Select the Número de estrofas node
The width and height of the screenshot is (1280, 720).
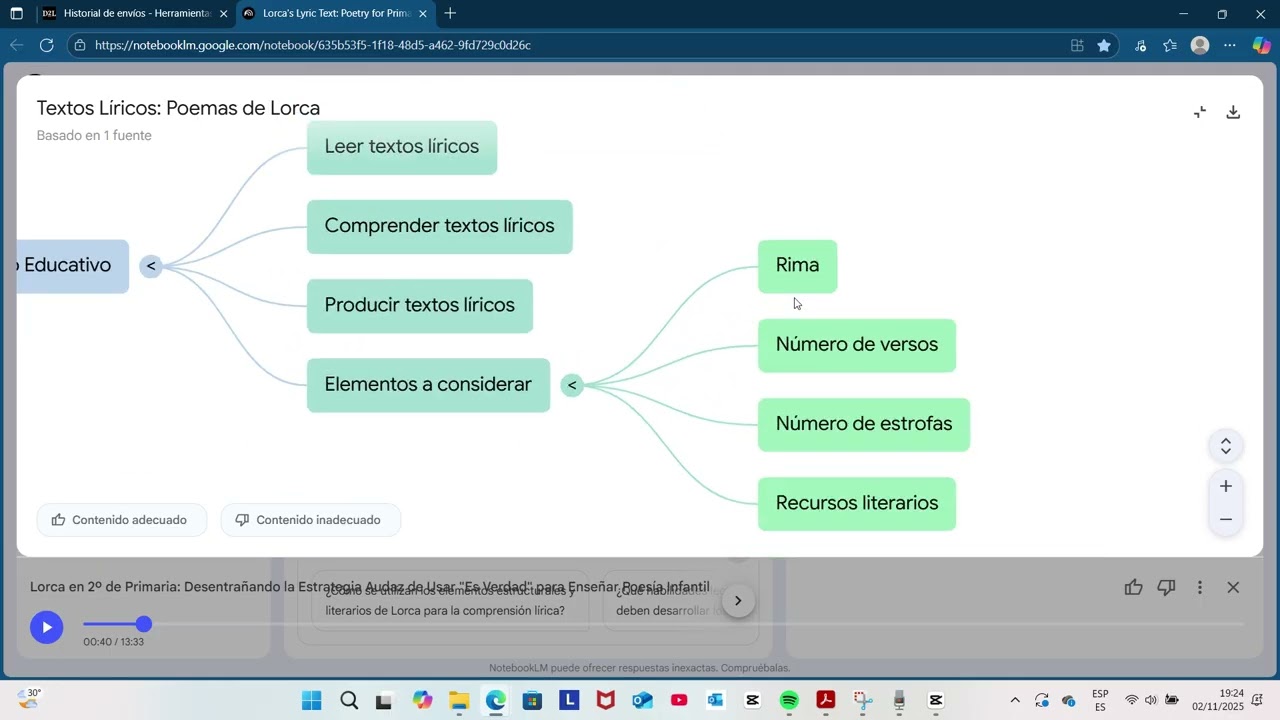[x=864, y=424]
